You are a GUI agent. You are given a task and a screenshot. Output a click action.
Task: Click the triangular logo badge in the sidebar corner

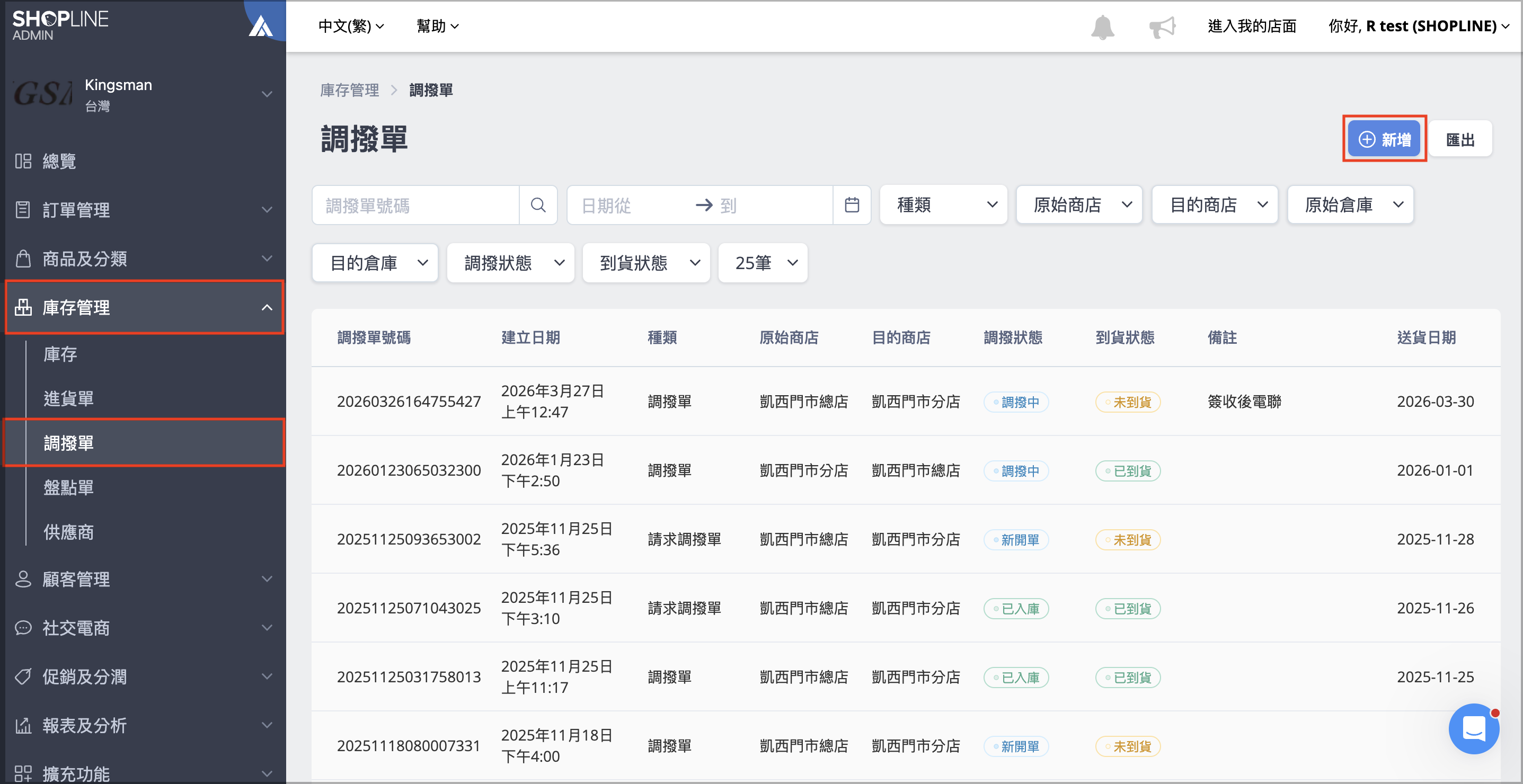coord(261,25)
